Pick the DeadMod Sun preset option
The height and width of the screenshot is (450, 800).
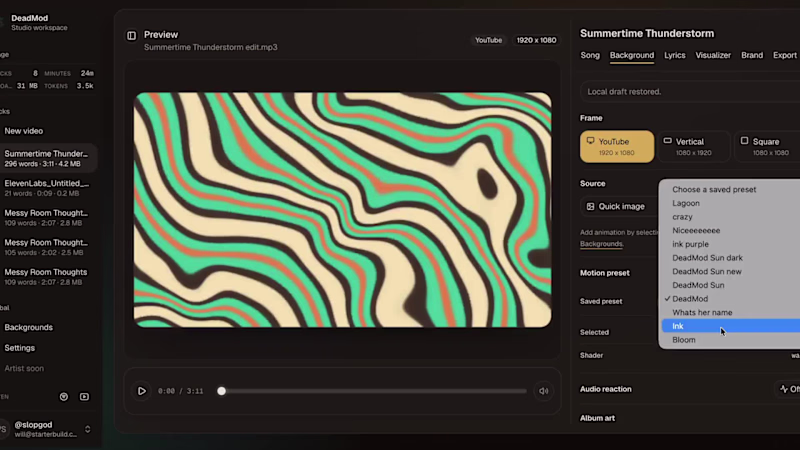click(x=731, y=285)
